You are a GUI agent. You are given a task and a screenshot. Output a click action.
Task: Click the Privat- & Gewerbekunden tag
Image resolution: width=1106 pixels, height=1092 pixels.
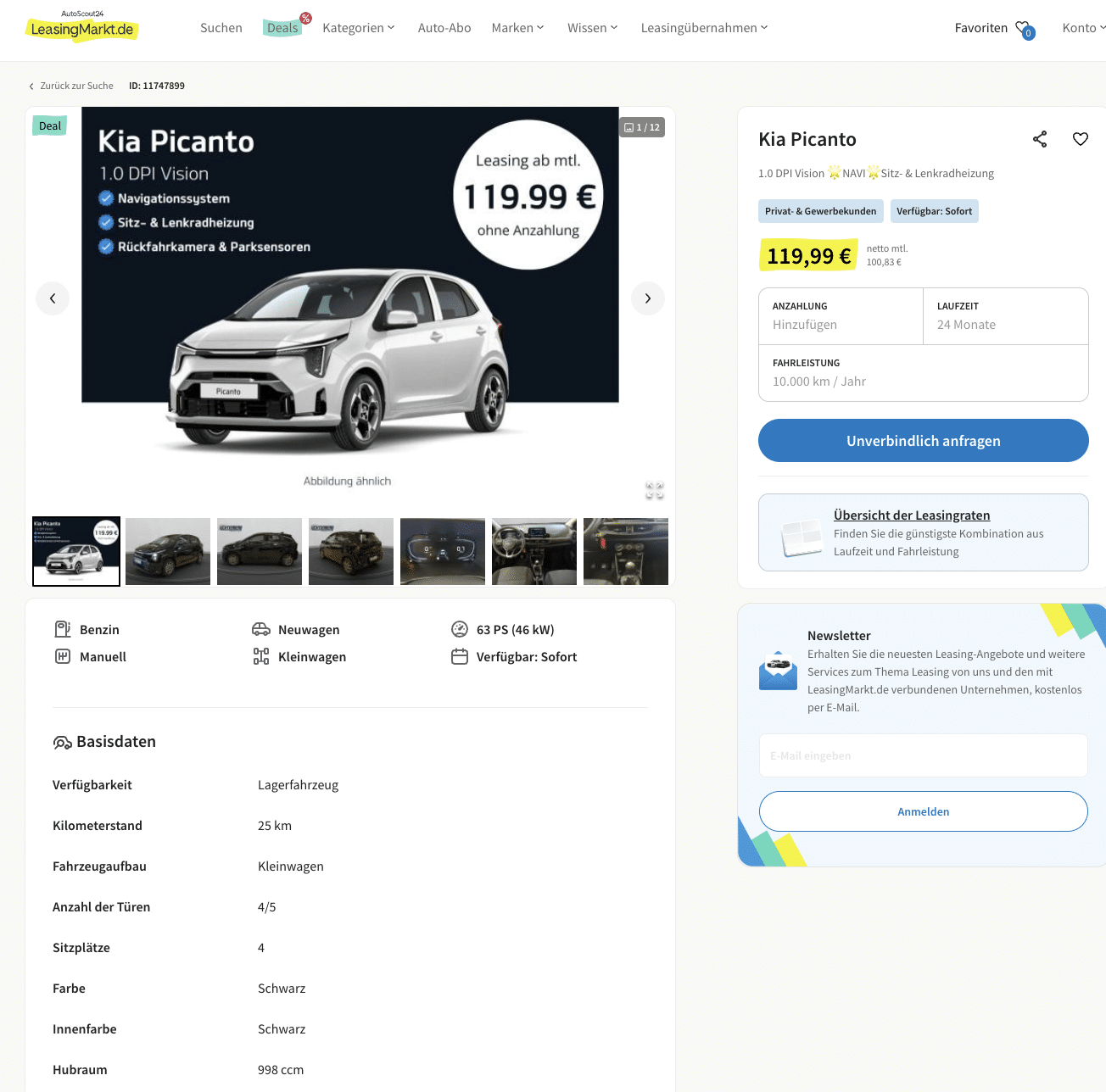[821, 211]
